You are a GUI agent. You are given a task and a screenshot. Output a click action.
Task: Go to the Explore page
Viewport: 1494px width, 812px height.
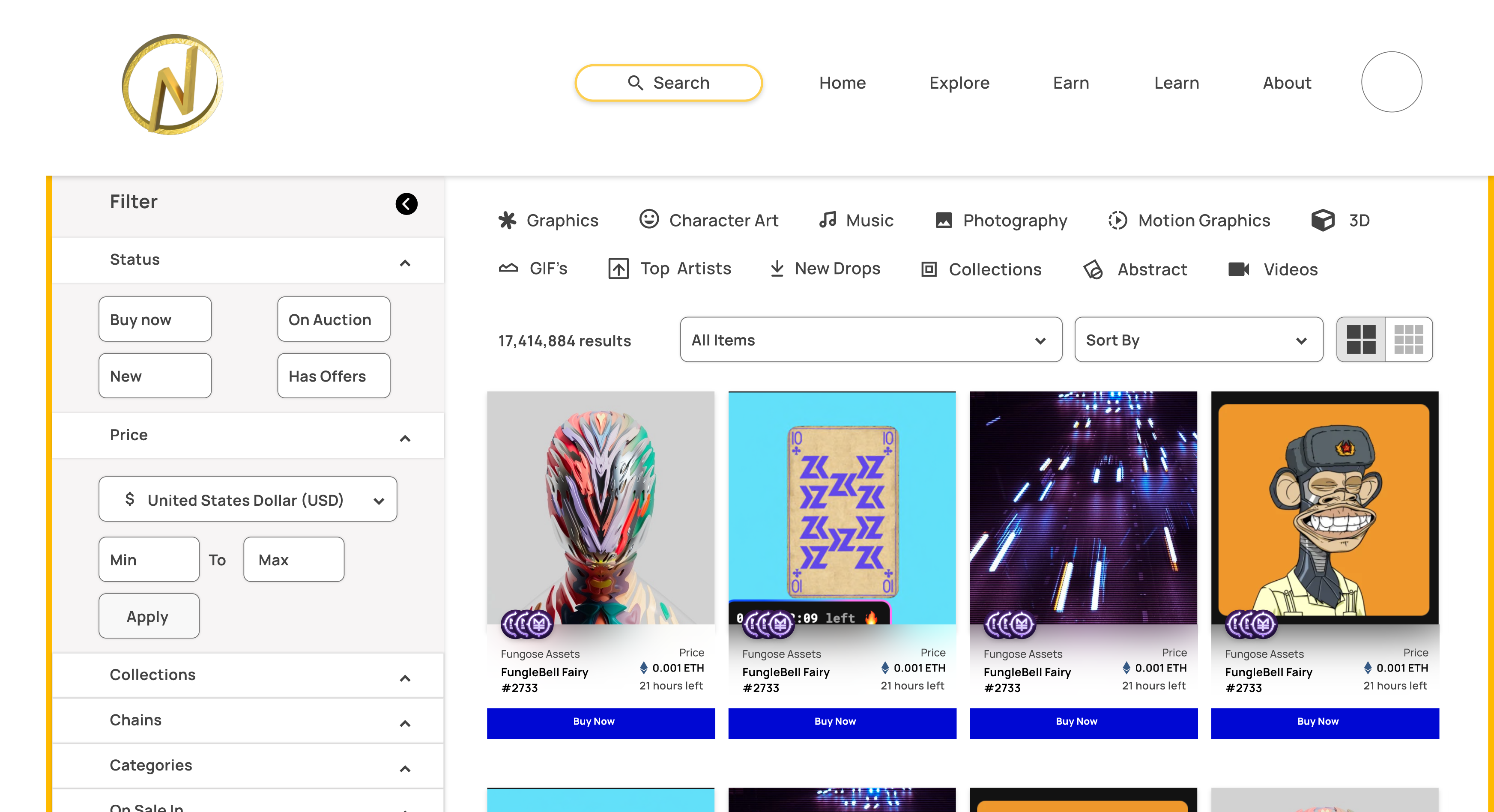click(959, 82)
